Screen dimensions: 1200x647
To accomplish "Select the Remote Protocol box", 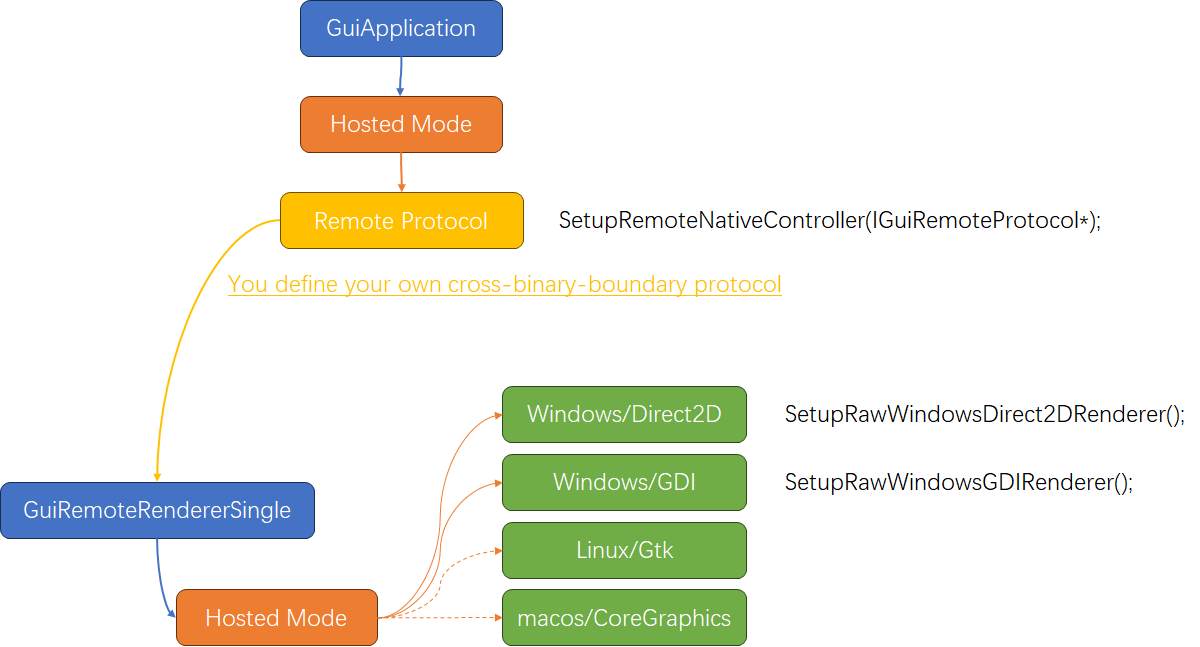I will 401,220.
